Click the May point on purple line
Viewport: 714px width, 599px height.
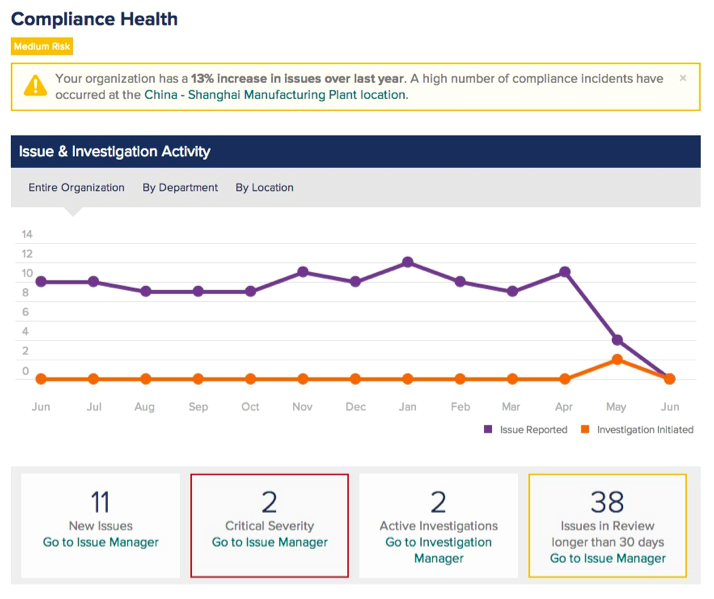[x=617, y=340]
